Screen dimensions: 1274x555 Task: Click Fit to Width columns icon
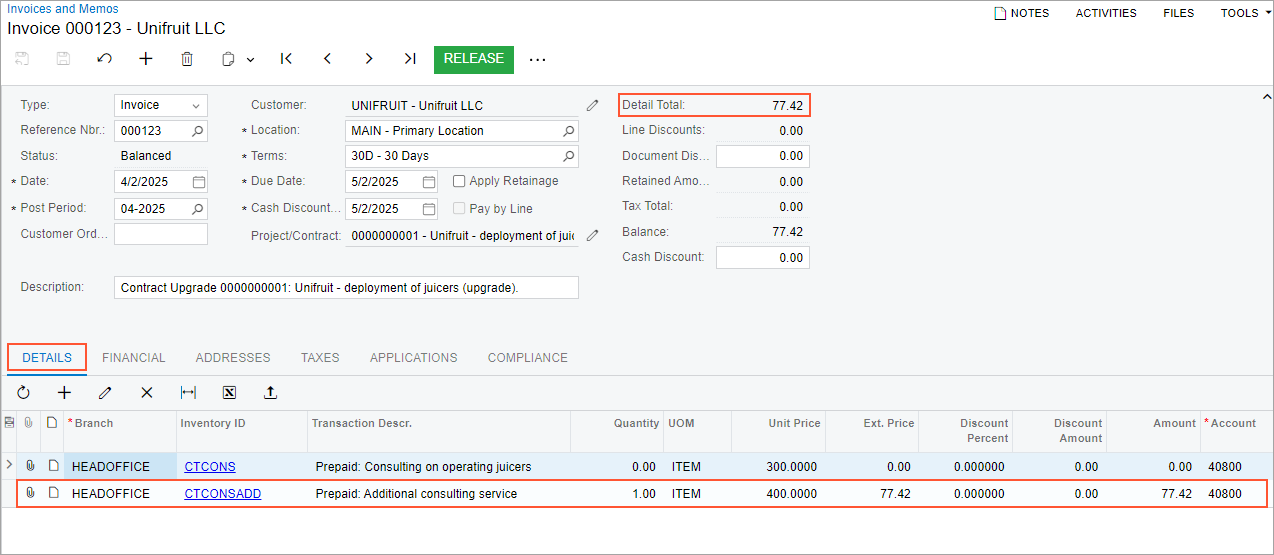tap(188, 393)
